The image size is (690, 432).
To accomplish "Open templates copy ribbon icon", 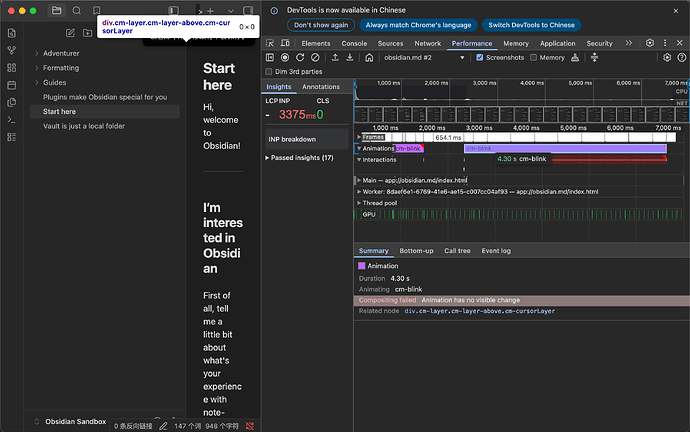I will [12, 103].
